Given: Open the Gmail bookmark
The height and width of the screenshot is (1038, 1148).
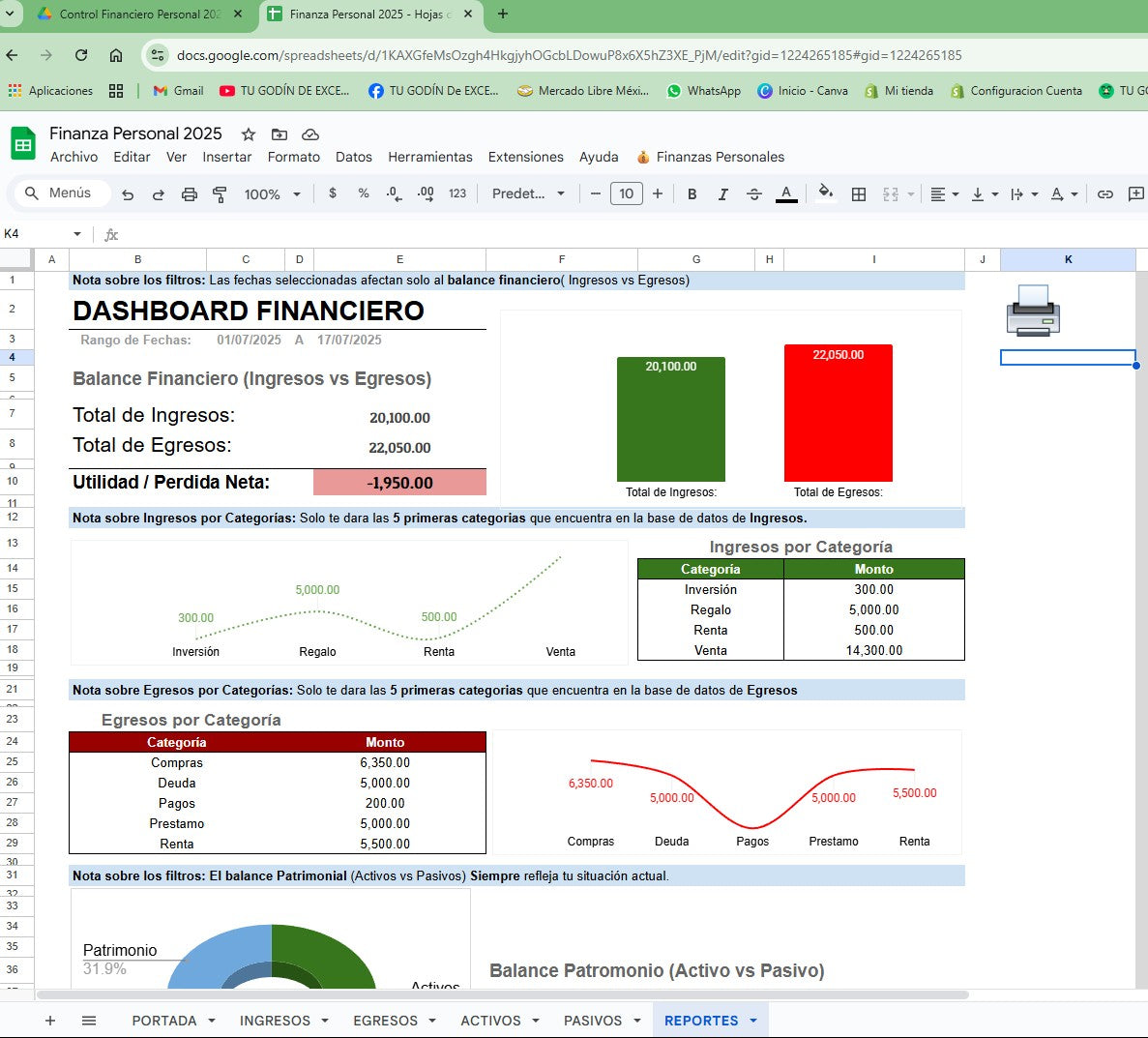Looking at the screenshot, I should pos(179,91).
